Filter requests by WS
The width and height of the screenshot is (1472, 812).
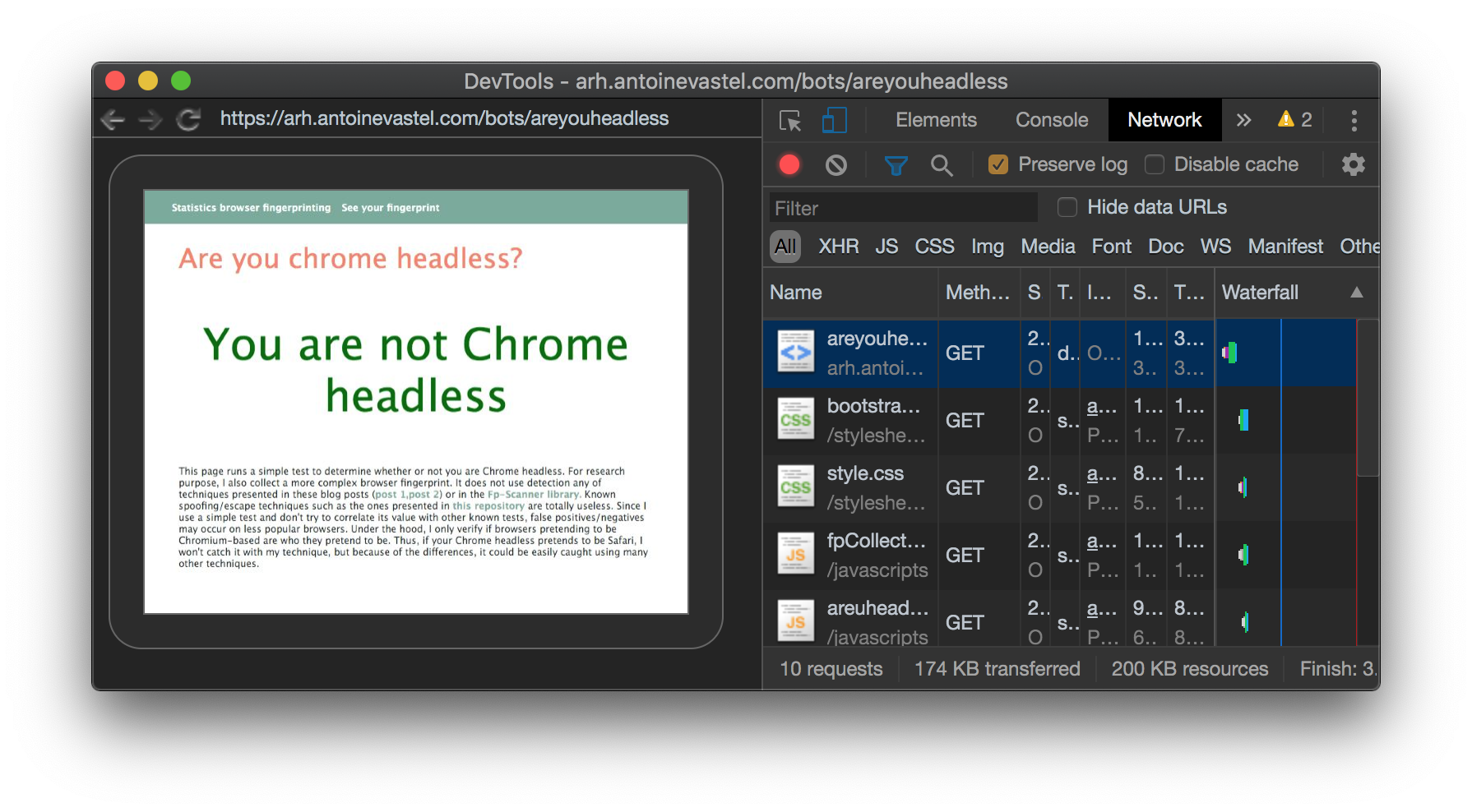tap(1215, 247)
